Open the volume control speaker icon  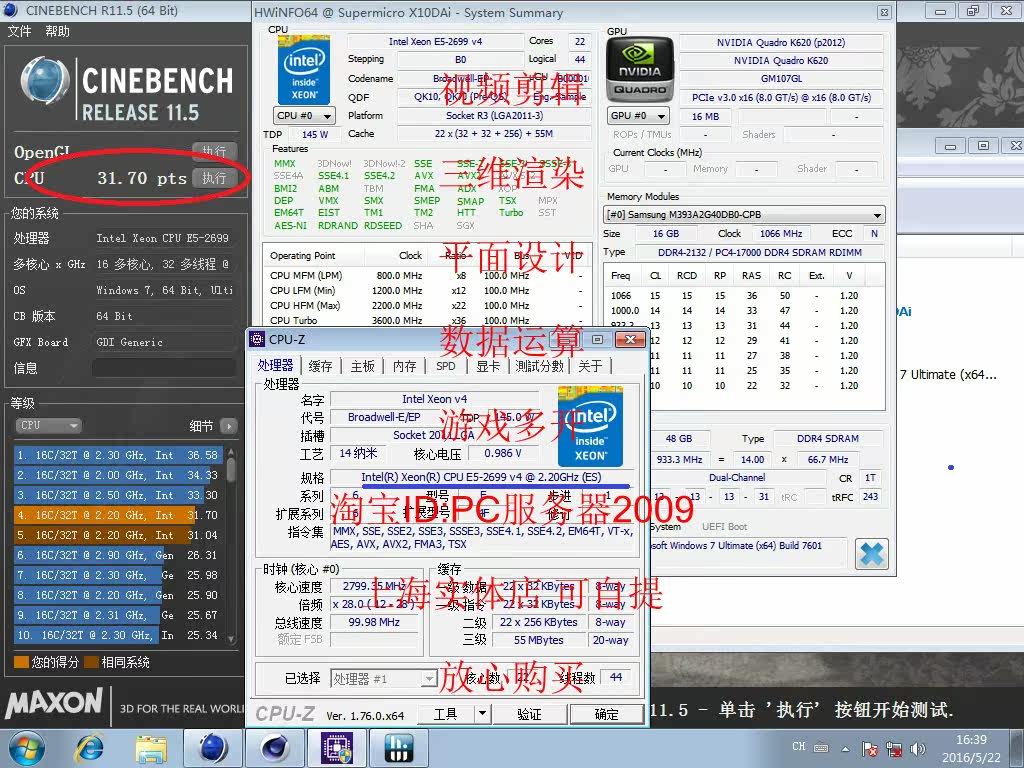[x=918, y=749]
